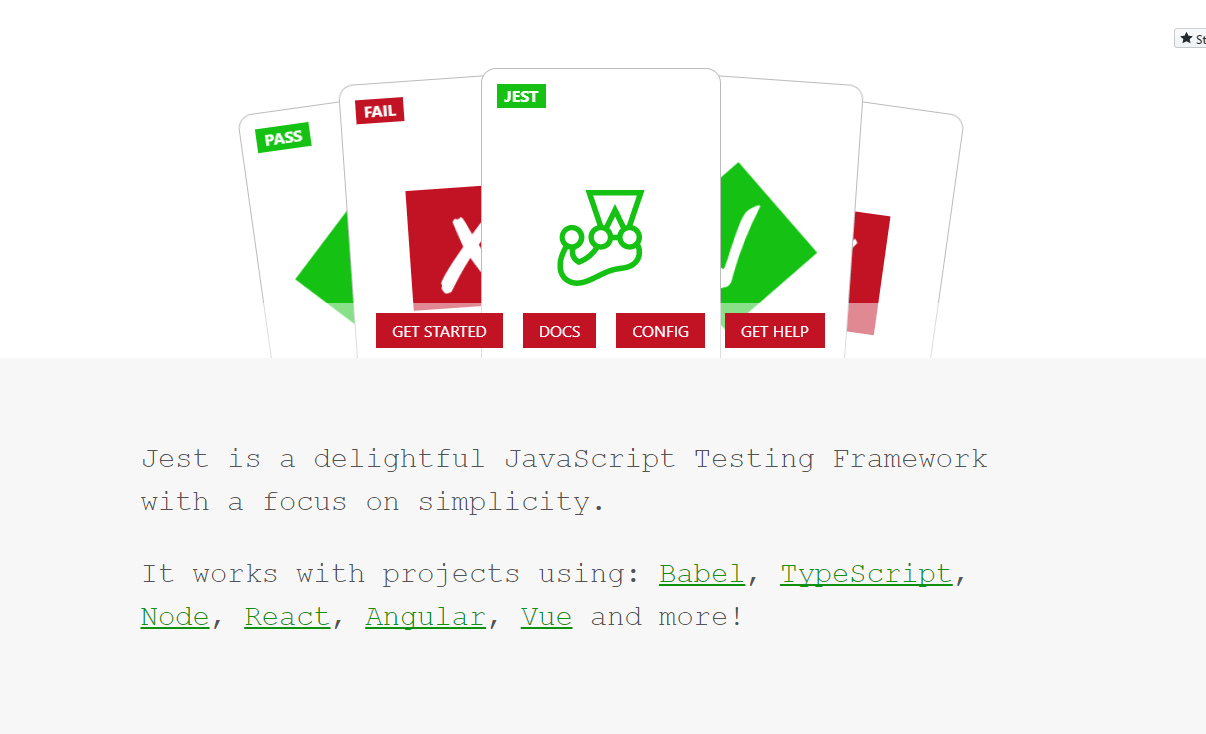Open the GET HELP button
The image size is (1206, 734).
775,331
